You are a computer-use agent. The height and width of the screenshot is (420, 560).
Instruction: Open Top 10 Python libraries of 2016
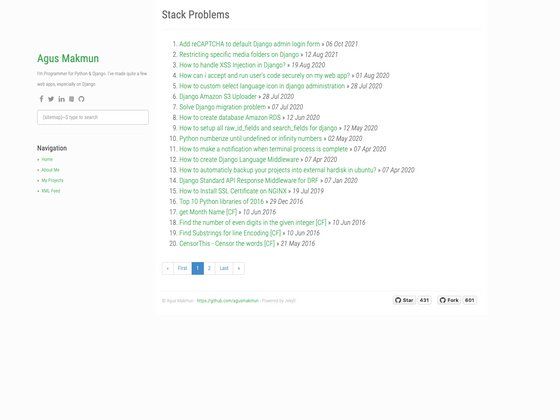221,201
